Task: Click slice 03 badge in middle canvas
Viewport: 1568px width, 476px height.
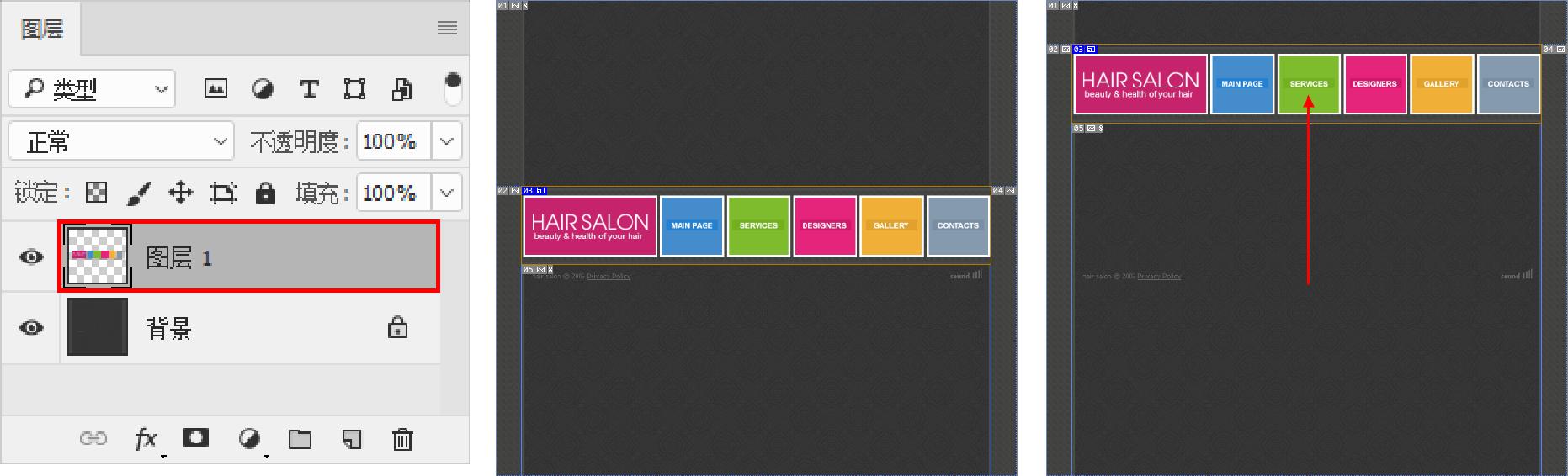Action: 534,191
